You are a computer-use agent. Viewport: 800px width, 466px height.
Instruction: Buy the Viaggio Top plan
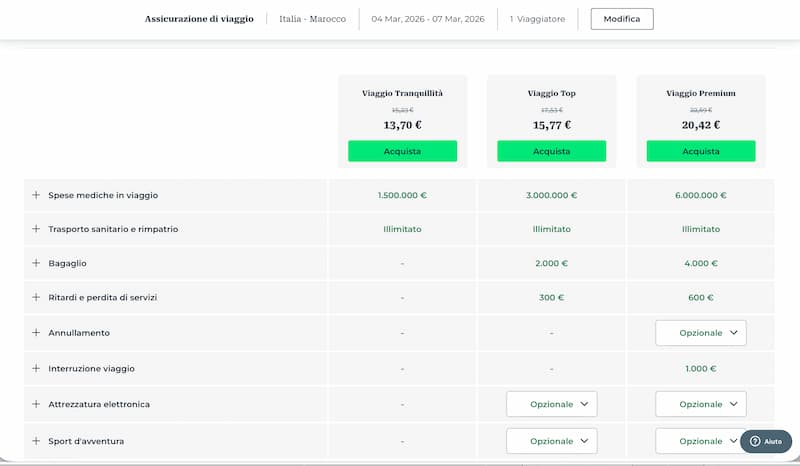(x=551, y=151)
